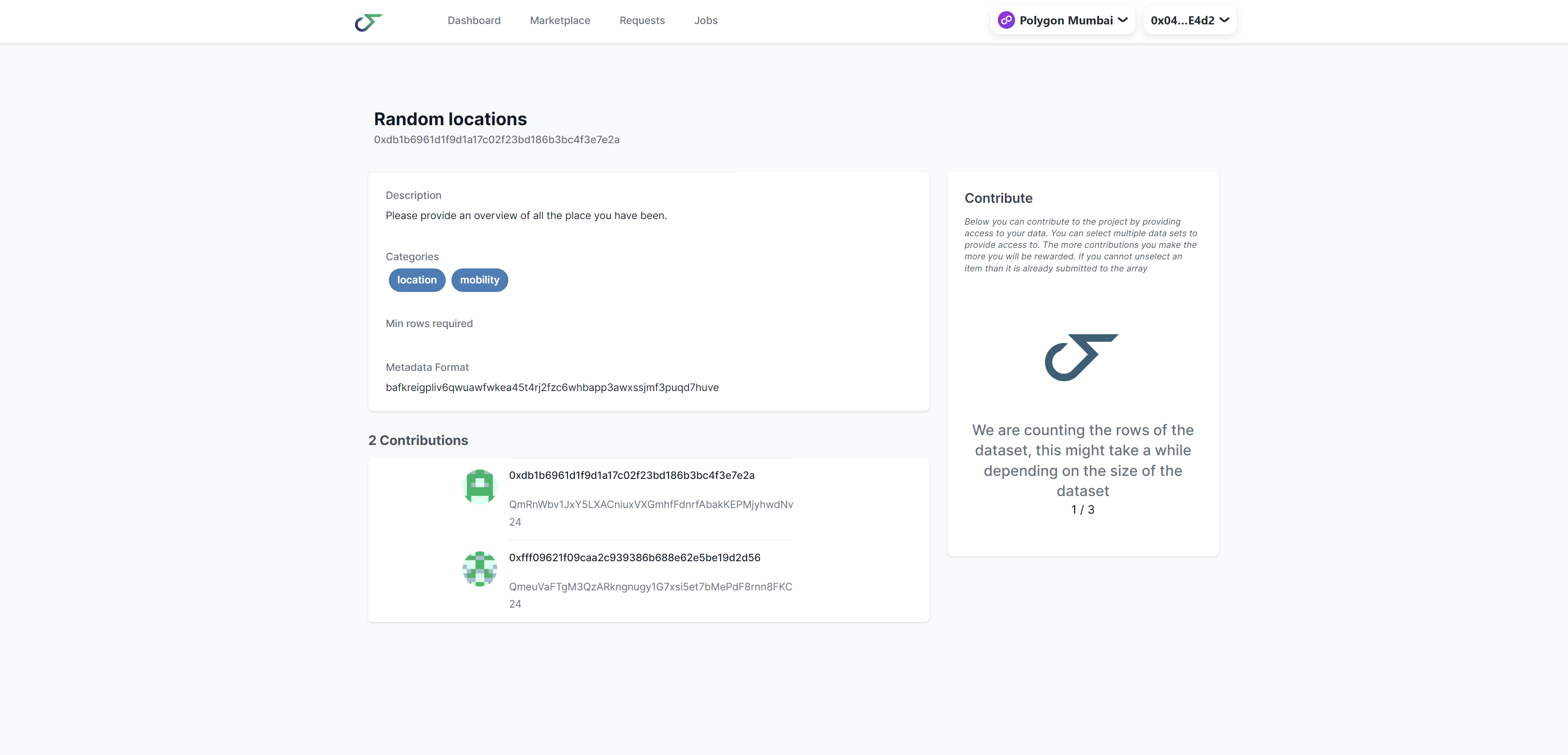The image size is (1568, 755).
Task: Click the site logo in the navbar
Action: click(368, 22)
